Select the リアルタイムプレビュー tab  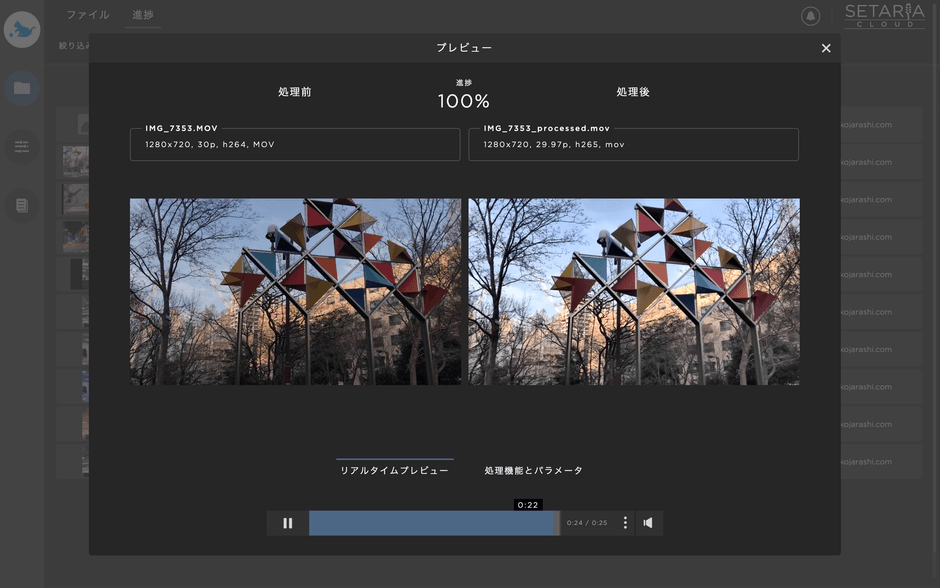[394, 470]
